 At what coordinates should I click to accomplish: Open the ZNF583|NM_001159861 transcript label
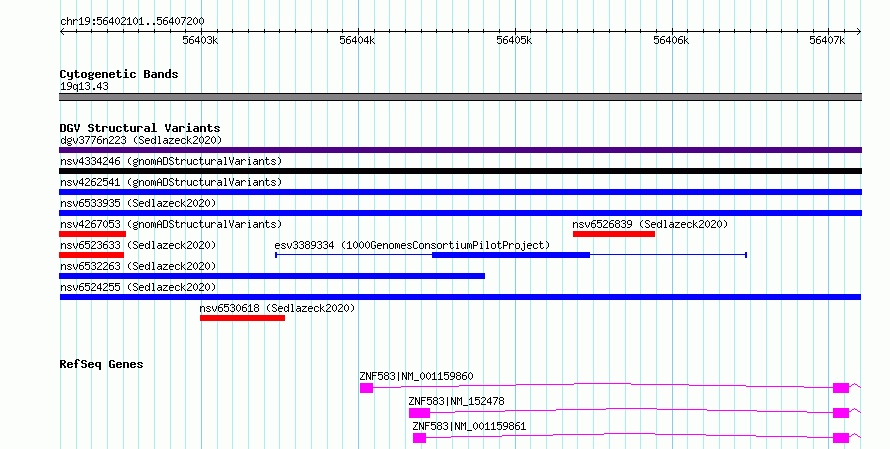[x=469, y=426]
